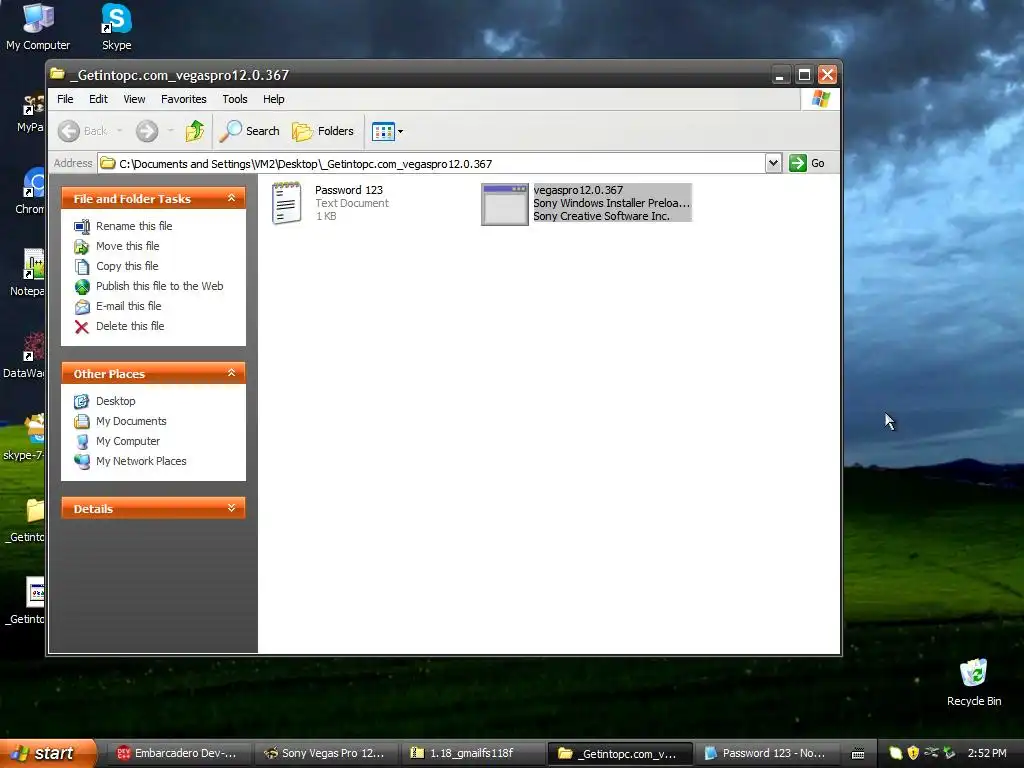Click the Back navigation arrow
The width and height of the screenshot is (1024, 768).
69,131
